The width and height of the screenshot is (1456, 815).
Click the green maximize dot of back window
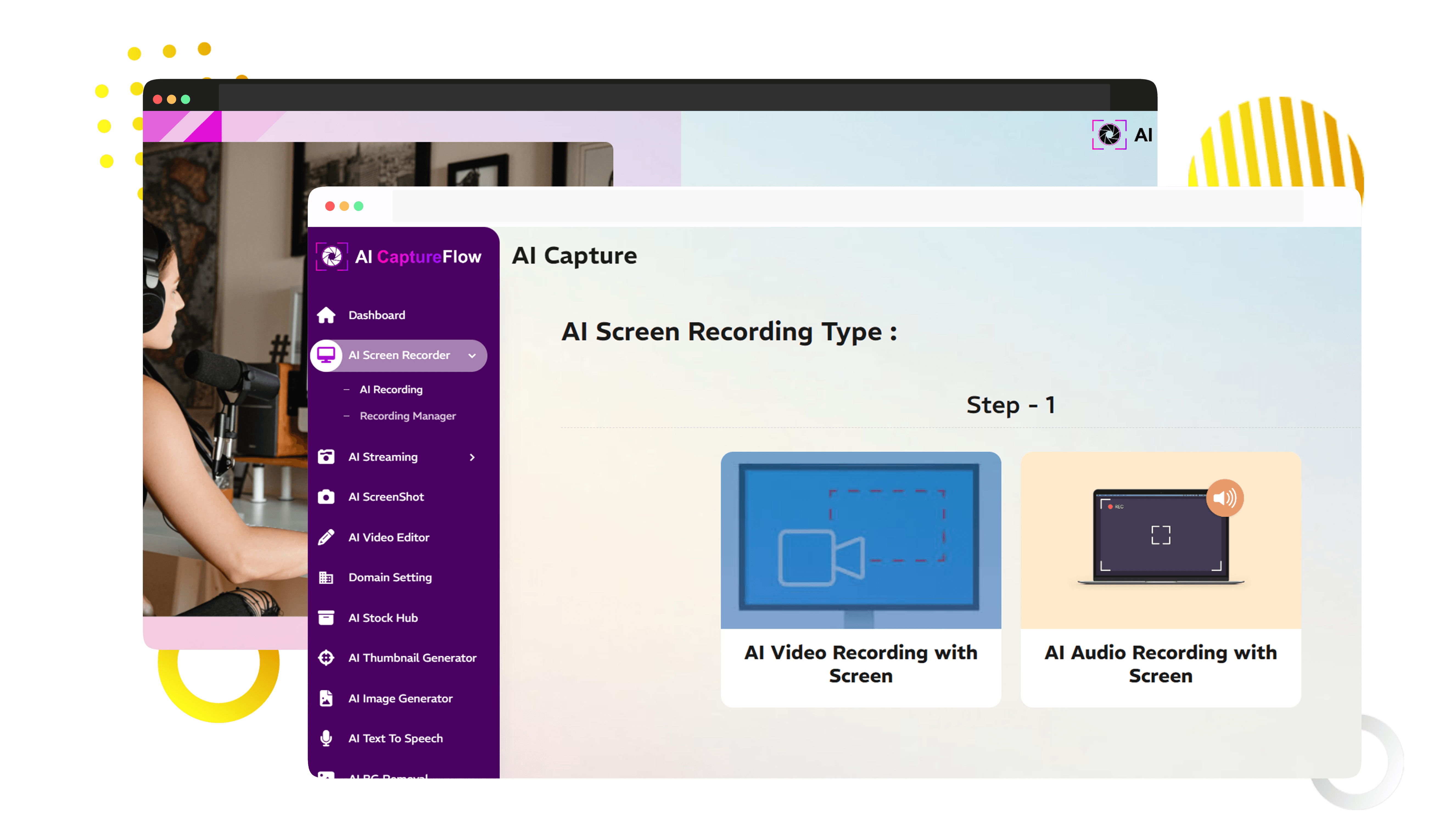pyautogui.click(x=185, y=100)
